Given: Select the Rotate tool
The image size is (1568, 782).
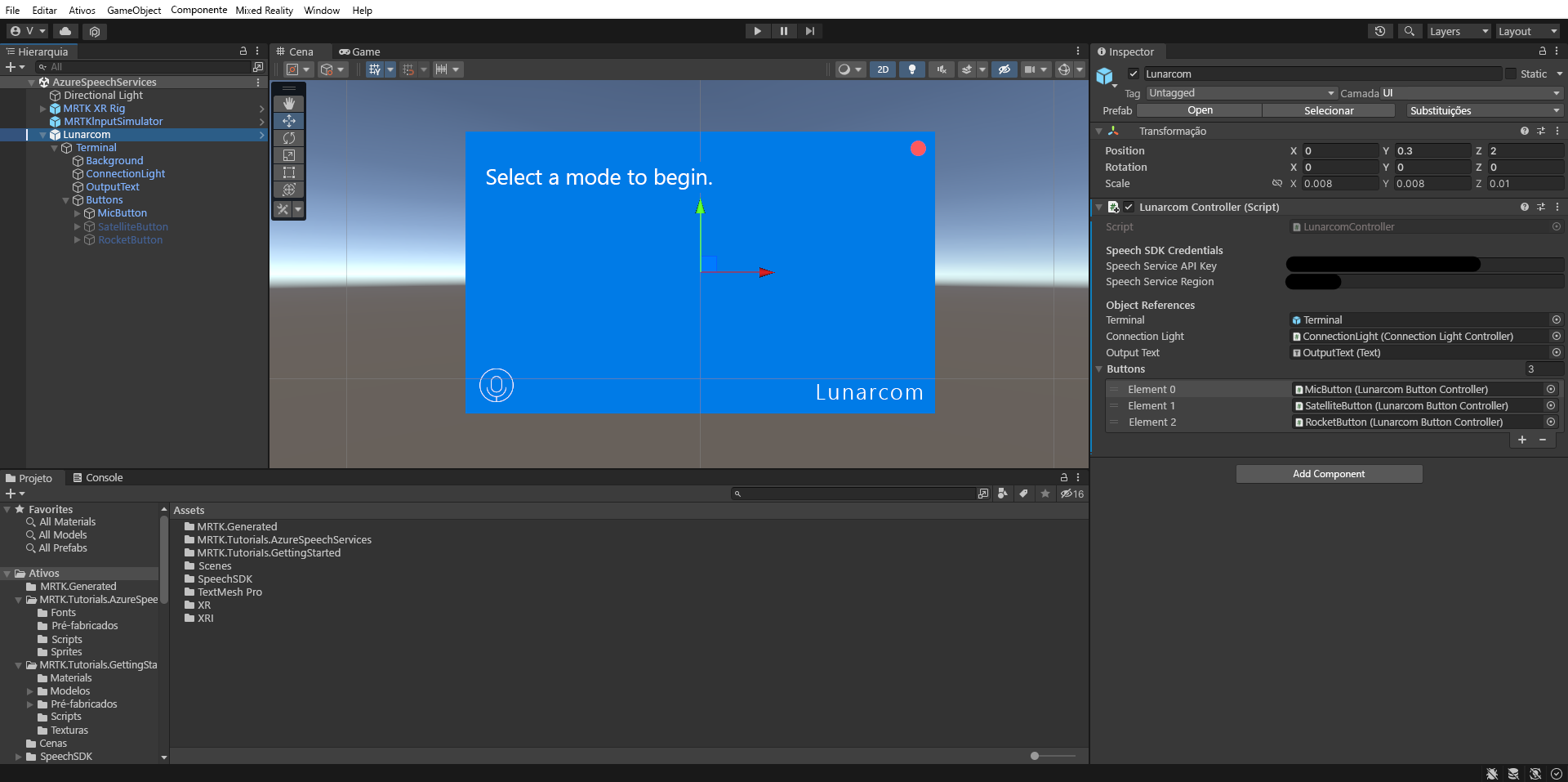Looking at the screenshot, I should (288, 138).
